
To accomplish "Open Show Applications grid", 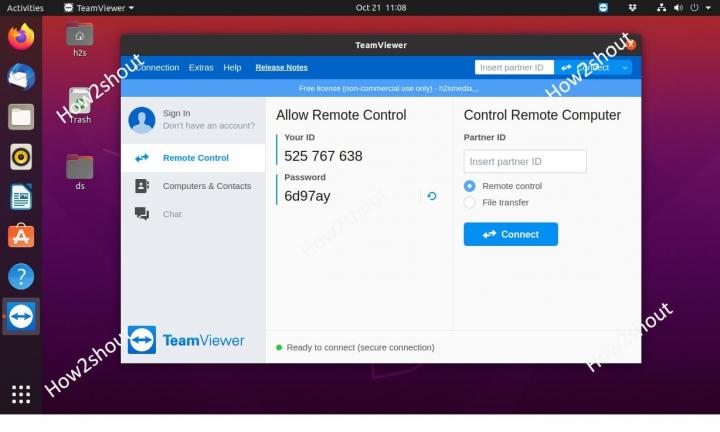I will point(21,393).
